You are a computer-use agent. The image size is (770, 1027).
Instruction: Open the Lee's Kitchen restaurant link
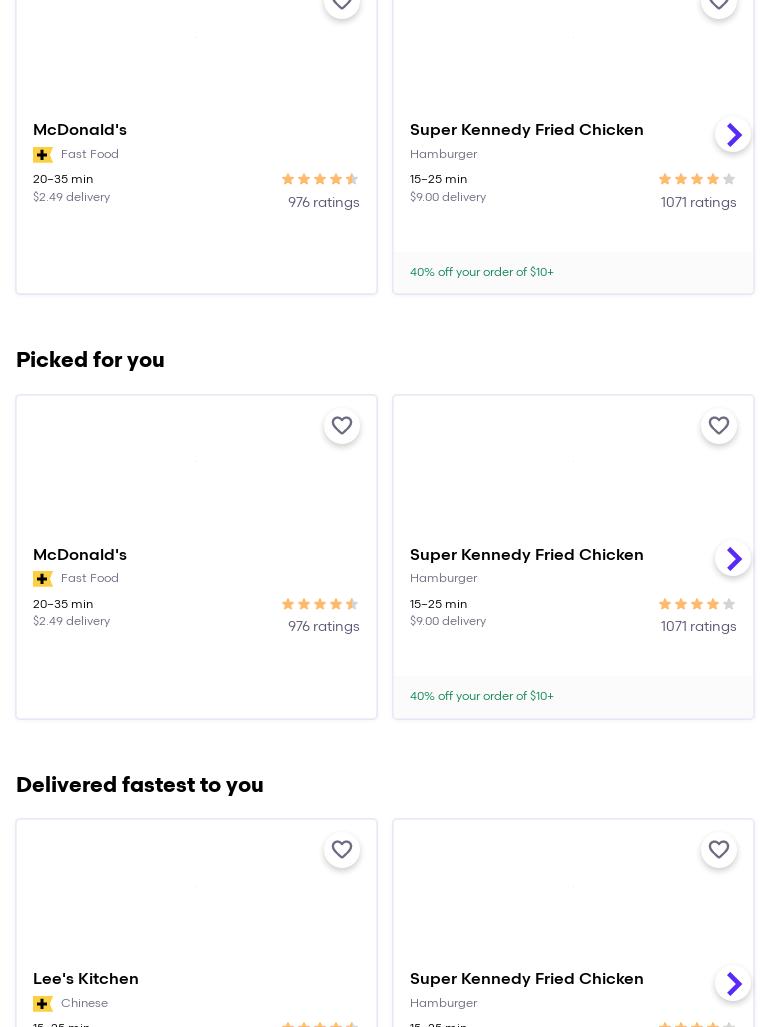86,979
